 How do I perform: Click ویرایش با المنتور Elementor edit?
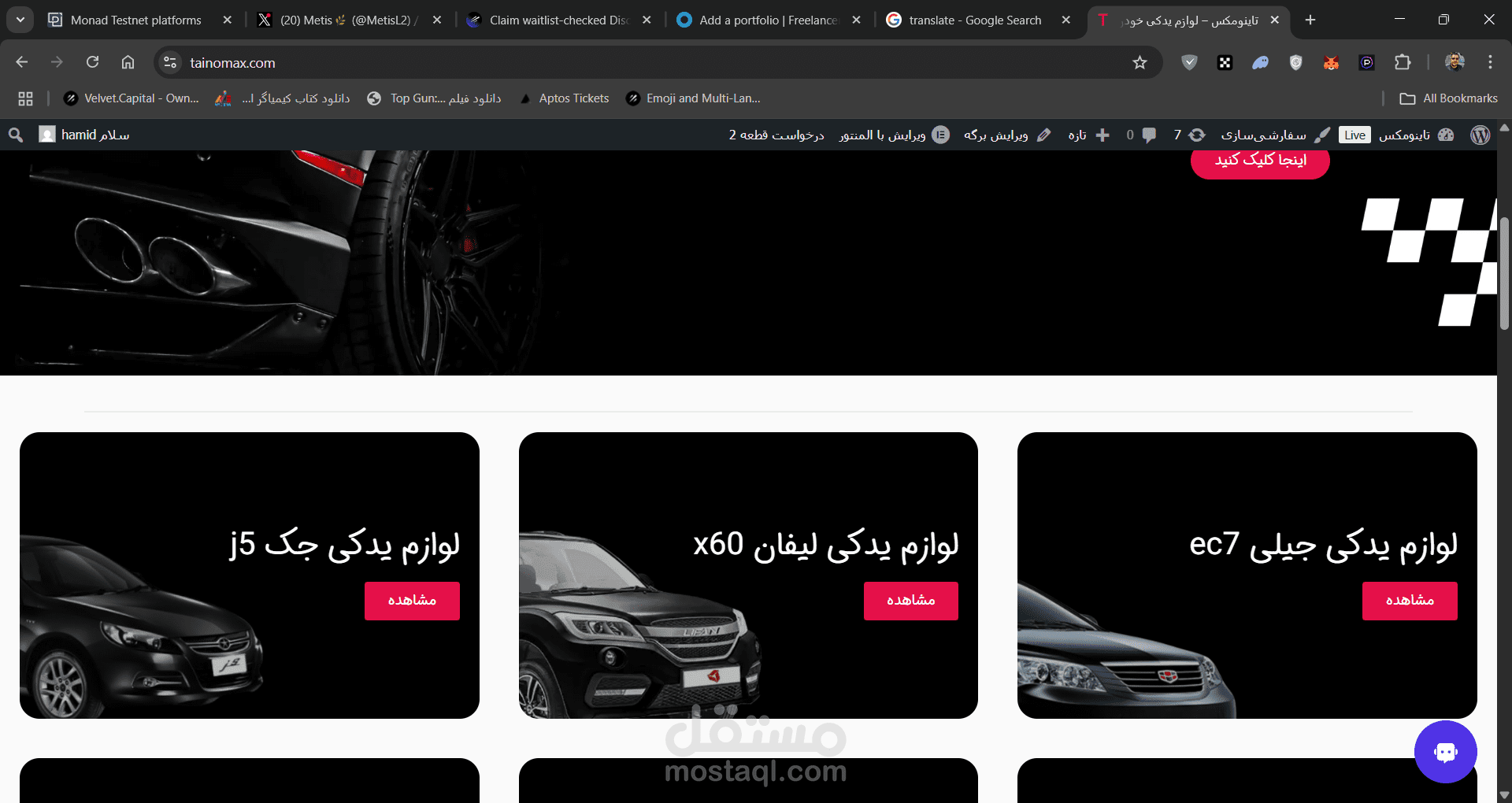click(x=894, y=135)
